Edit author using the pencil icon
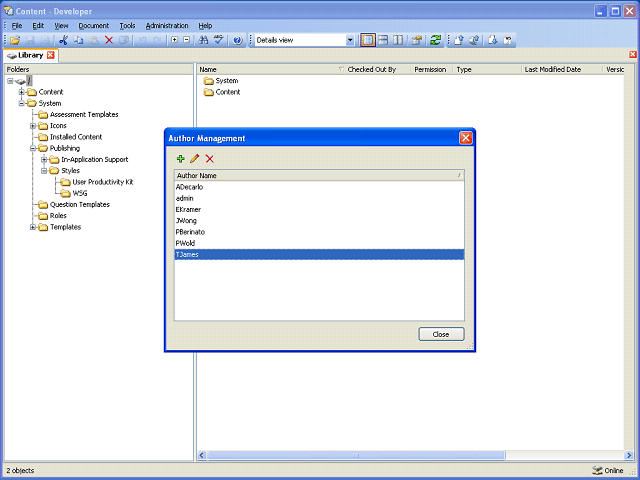640x480 pixels. [195, 159]
